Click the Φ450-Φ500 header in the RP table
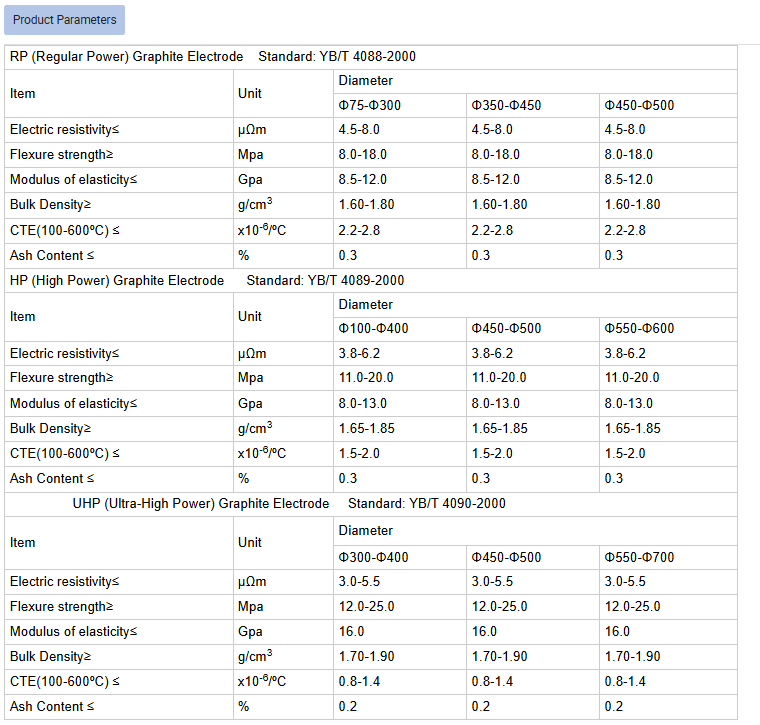 pos(639,105)
